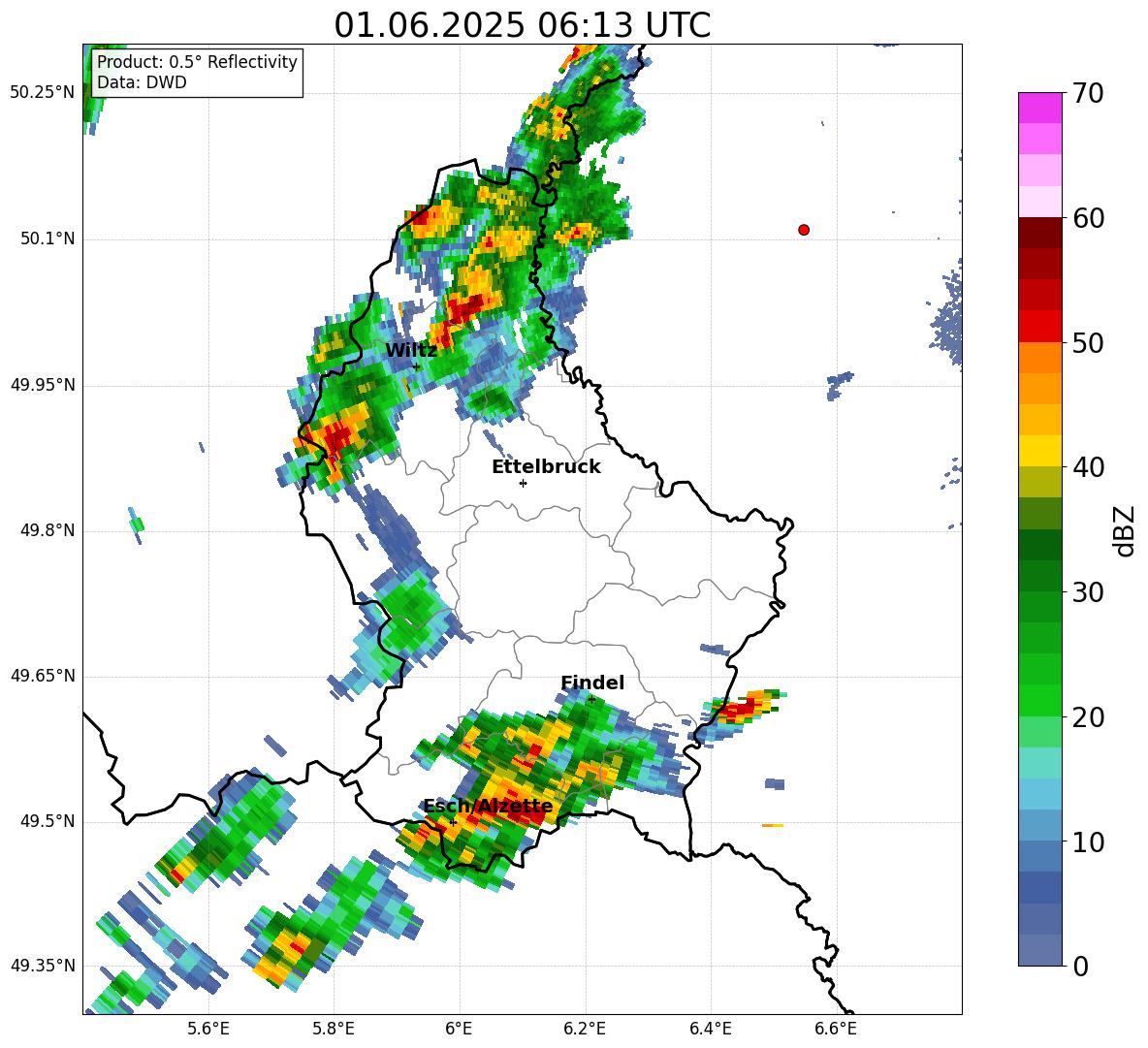Click the 6.4°E longitude label

coord(710,1029)
